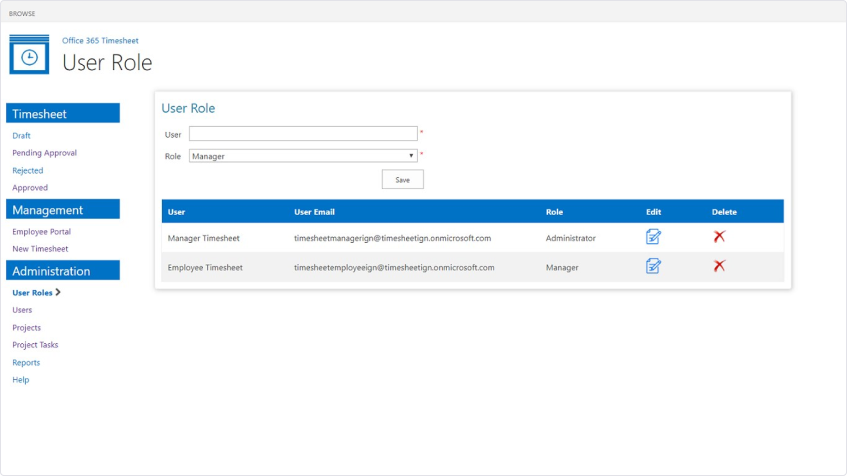Open Reports from the sidebar
The image size is (847, 476).
[x=26, y=363]
